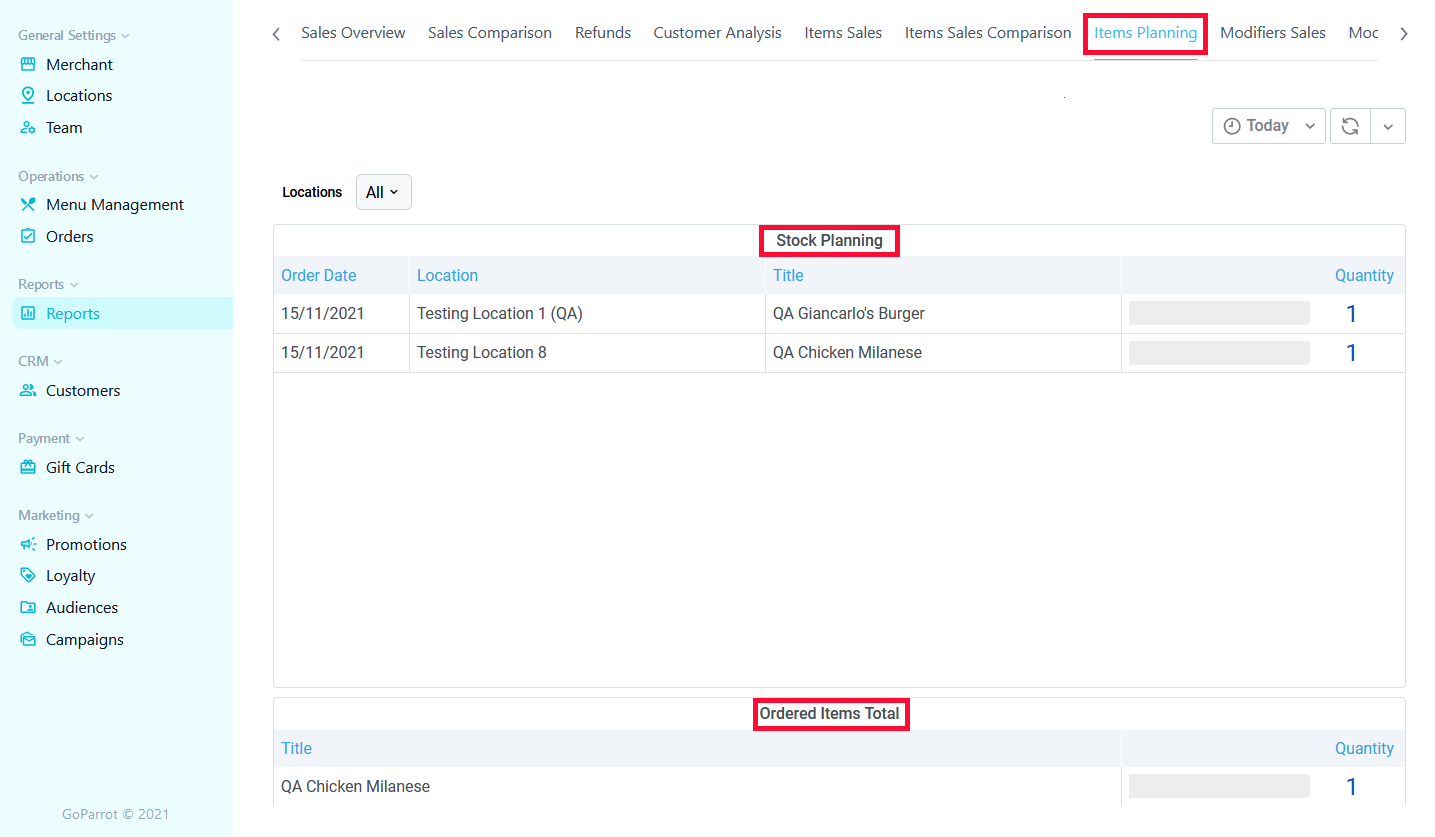The height and width of the screenshot is (837, 1435).
Task: Click the Menu Management utensils icon
Action: point(28,204)
